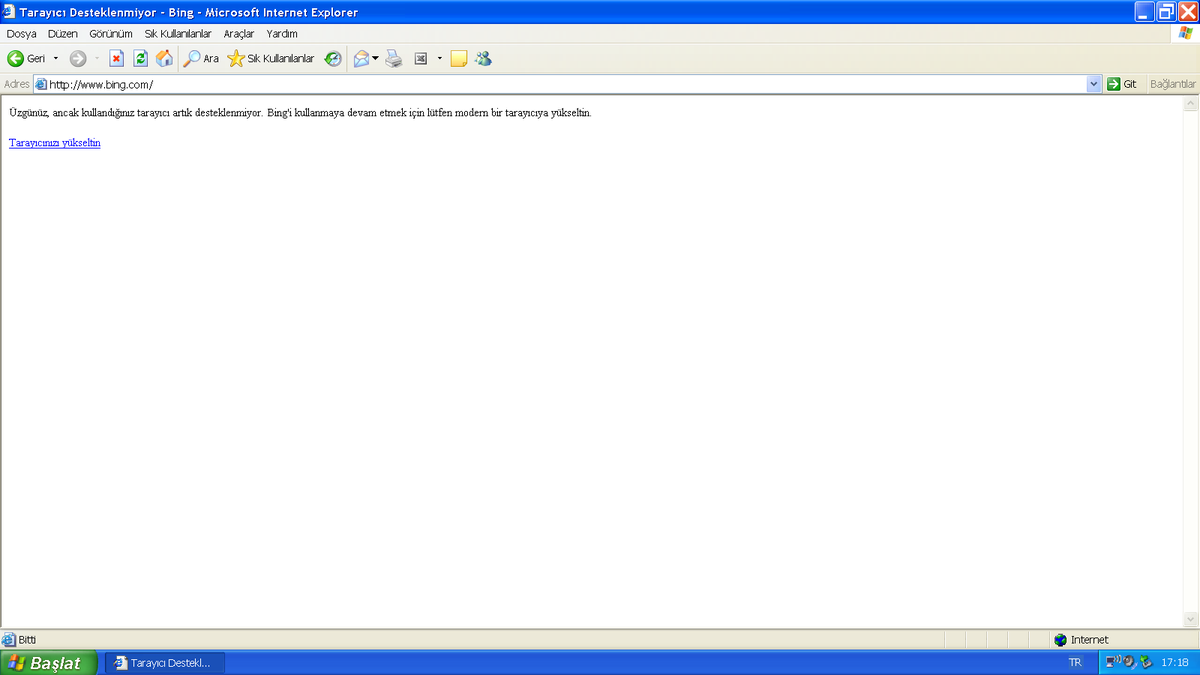The width and height of the screenshot is (1200, 675).
Task: Launch the Messenger people icon
Action: [483, 58]
